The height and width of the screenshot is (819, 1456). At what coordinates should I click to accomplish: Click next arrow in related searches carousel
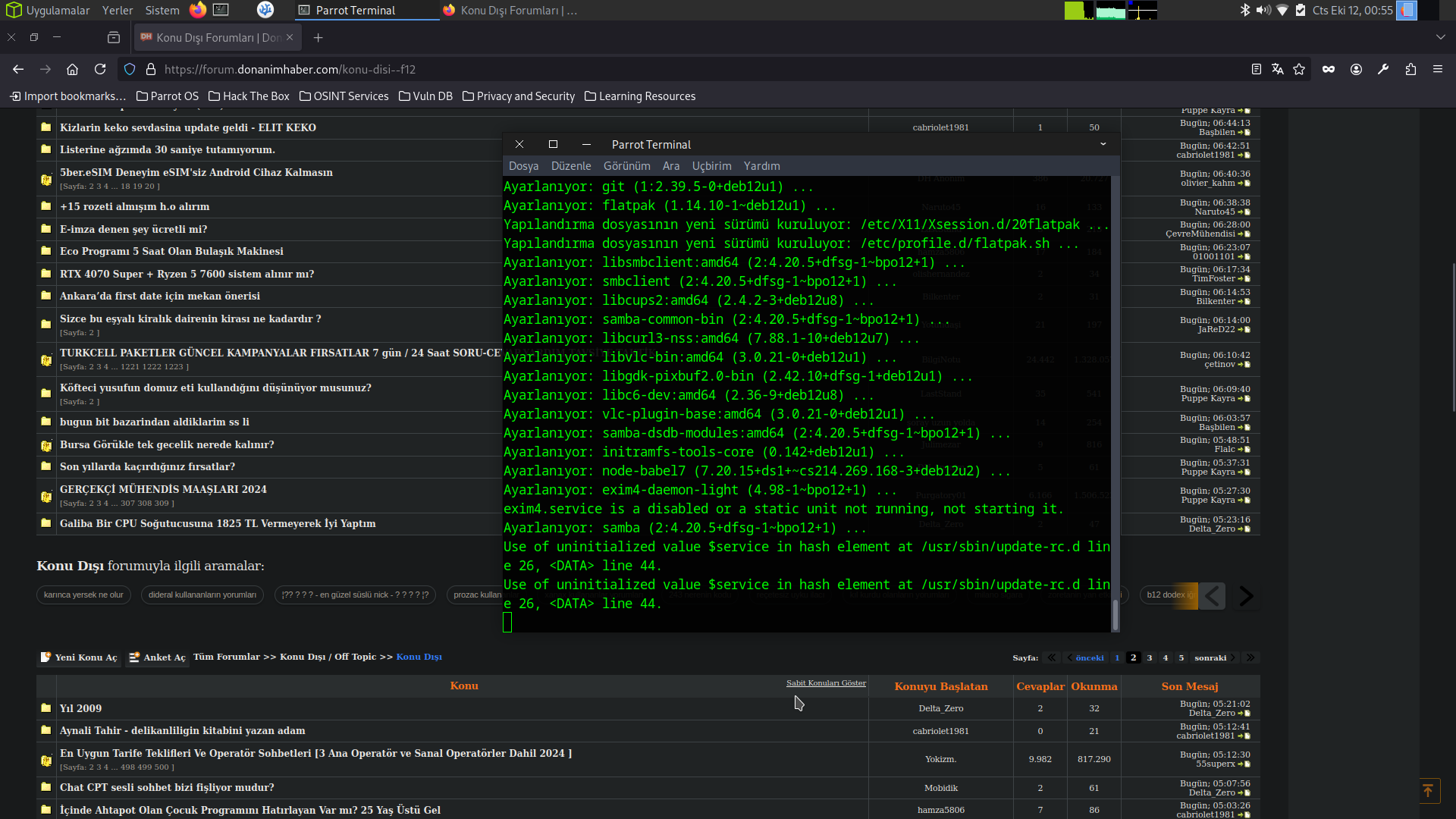(1246, 596)
